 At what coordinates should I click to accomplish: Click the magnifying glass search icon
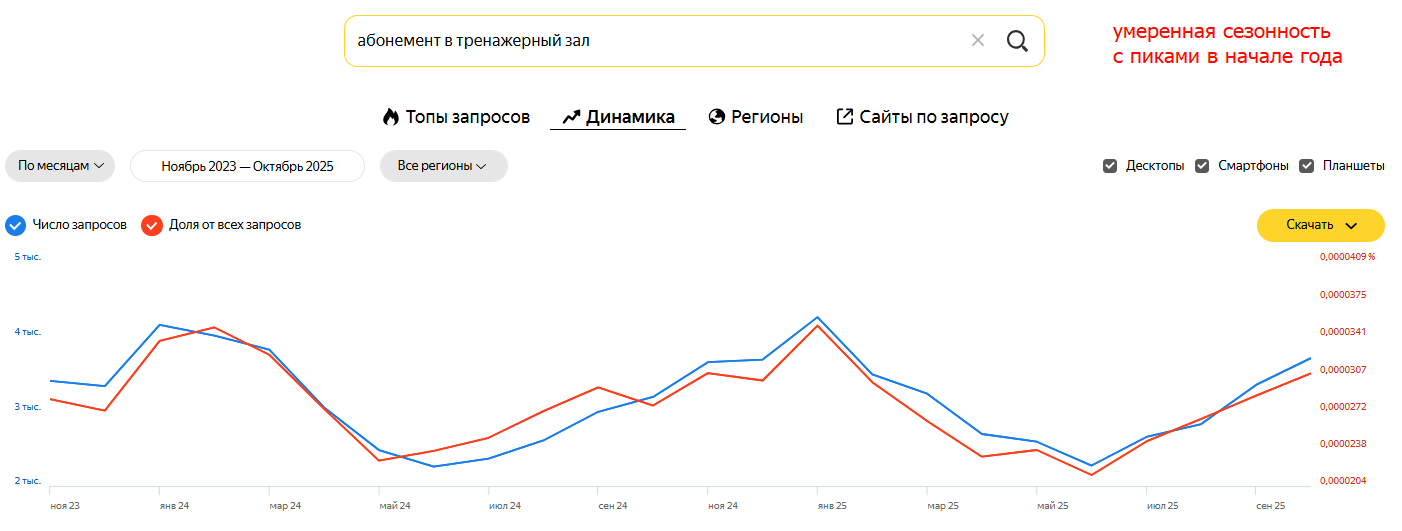[1017, 41]
